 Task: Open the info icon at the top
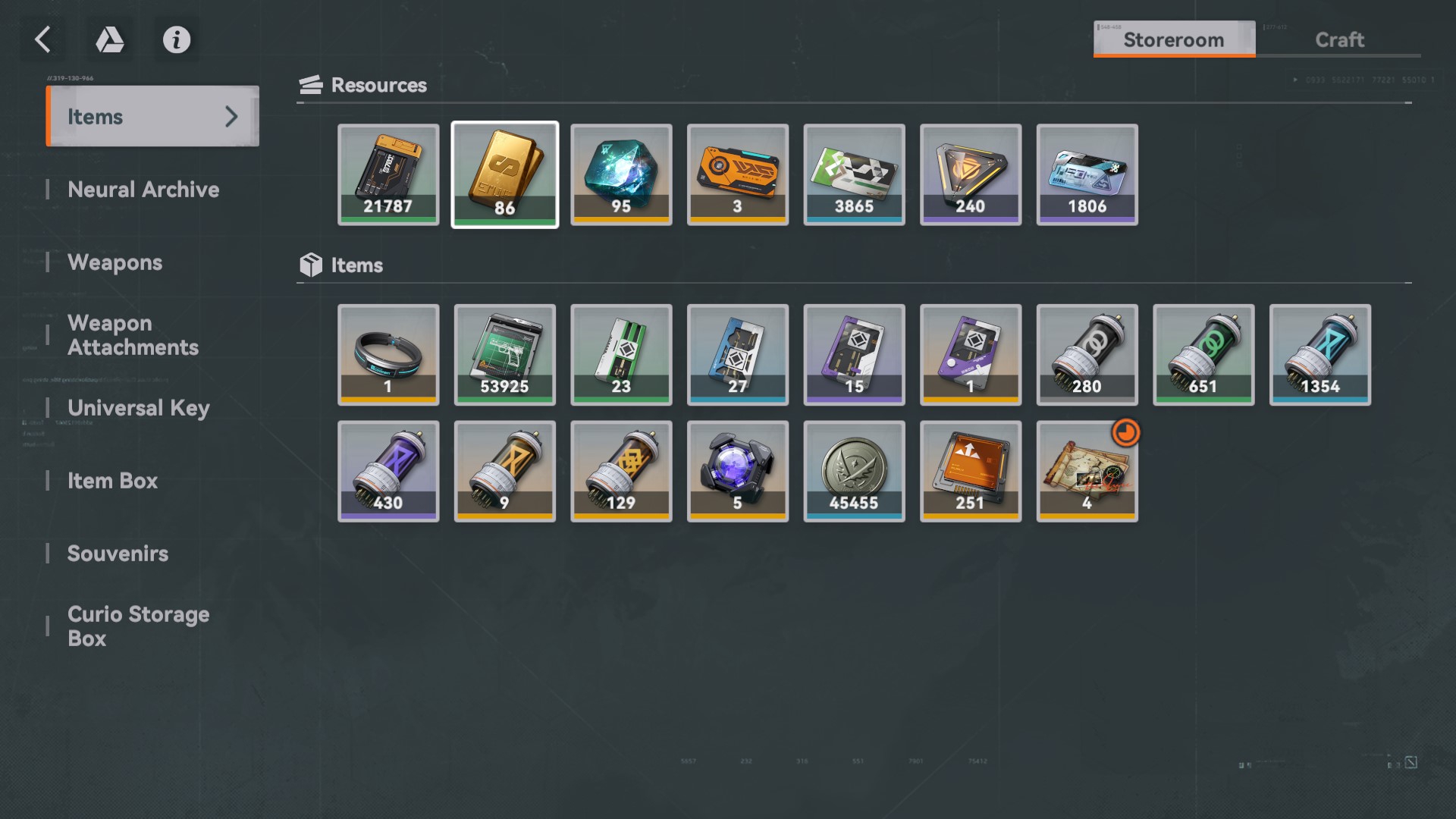coord(177,39)
